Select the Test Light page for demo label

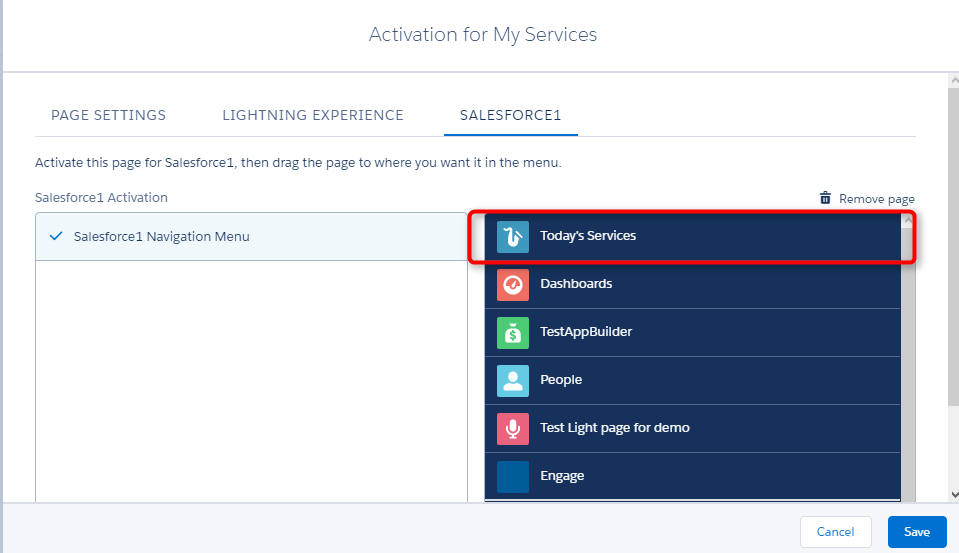coord(615,428)
